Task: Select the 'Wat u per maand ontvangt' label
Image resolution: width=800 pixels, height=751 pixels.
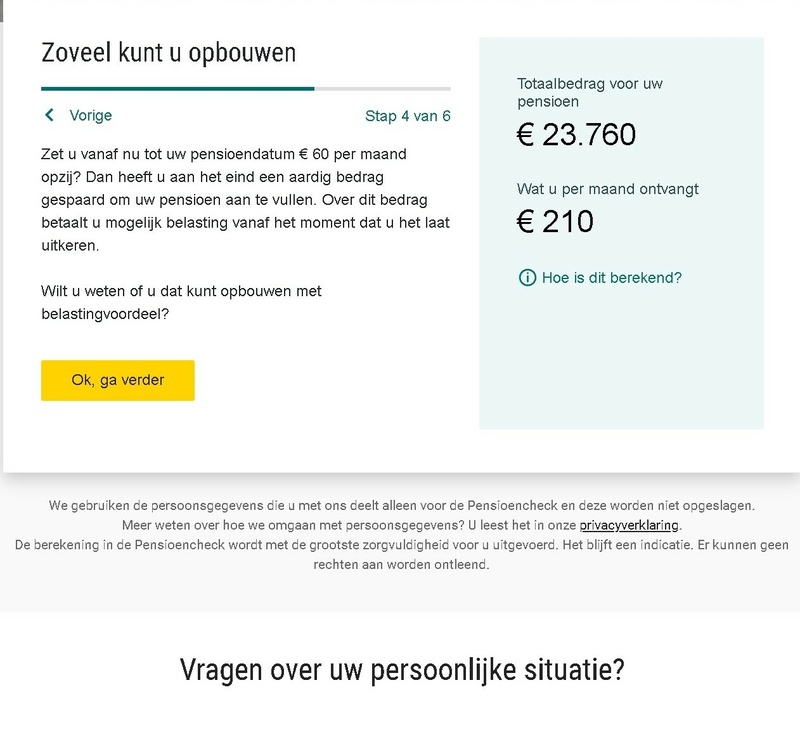Action: tap(607, 188)
